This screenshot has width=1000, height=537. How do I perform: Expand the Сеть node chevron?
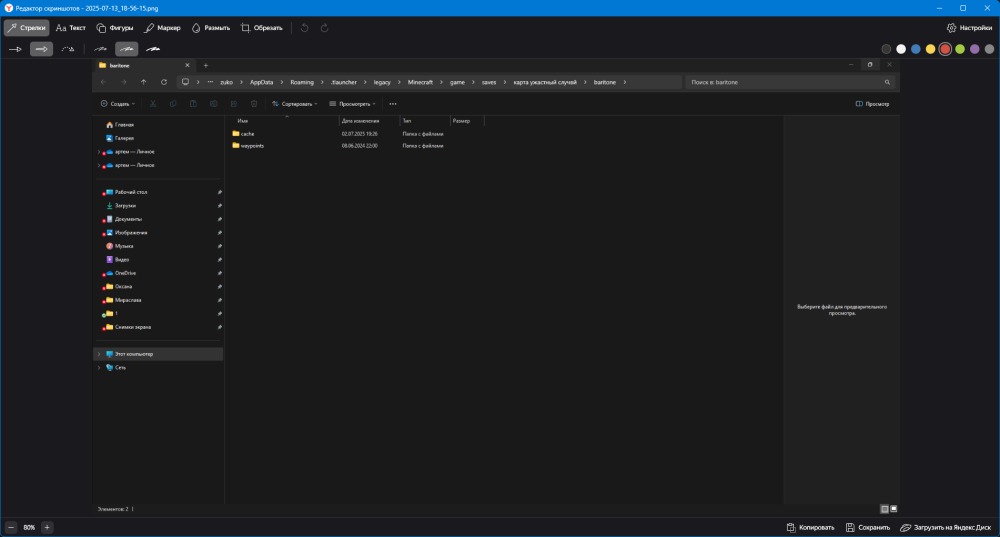pyautogui.click(x=99, y=368)
